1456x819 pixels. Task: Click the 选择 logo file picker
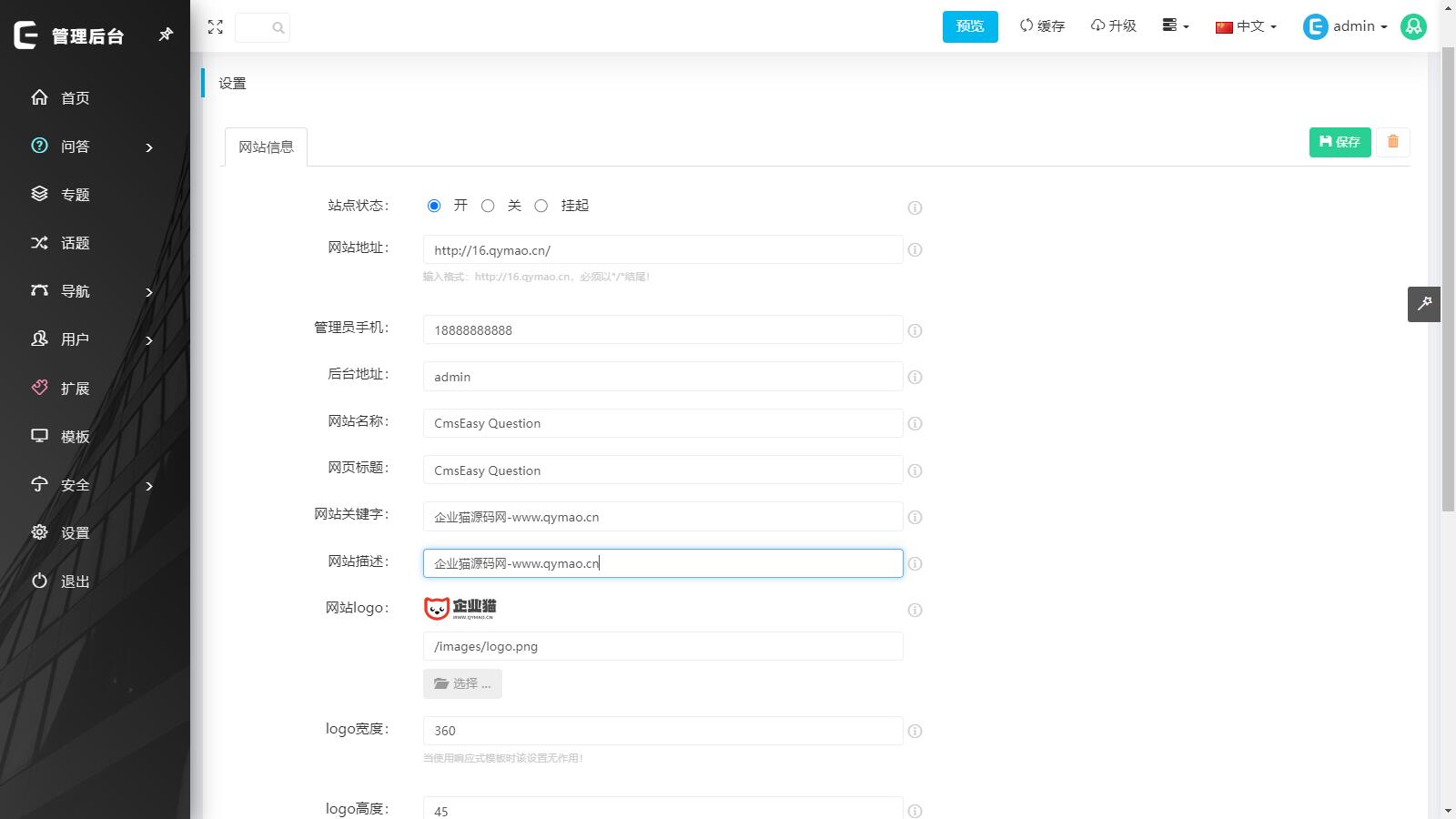462,683
